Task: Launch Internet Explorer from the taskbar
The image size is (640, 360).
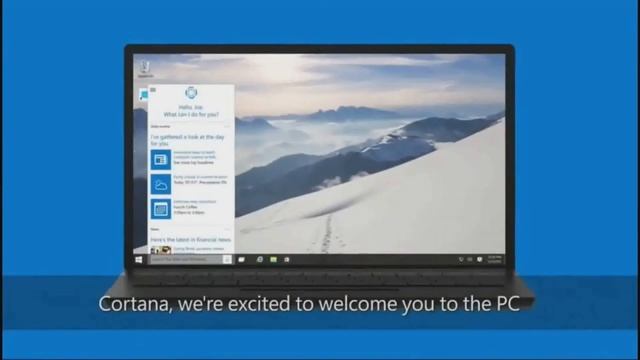Action: [x=260, y=260]
